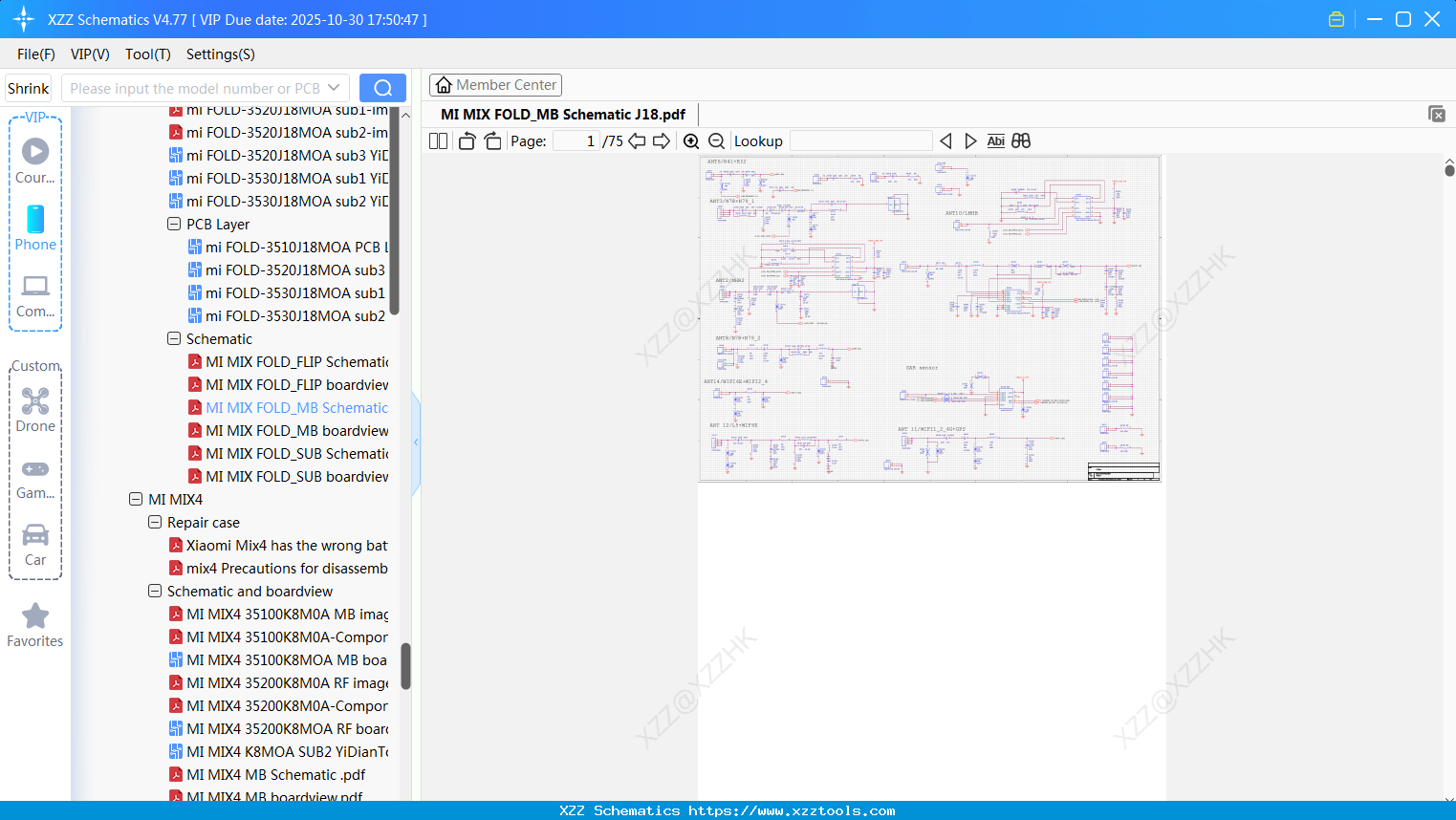The image size is (1456, 820).
Task: Select the Drone category icon
Action: [x=35, y=410]
